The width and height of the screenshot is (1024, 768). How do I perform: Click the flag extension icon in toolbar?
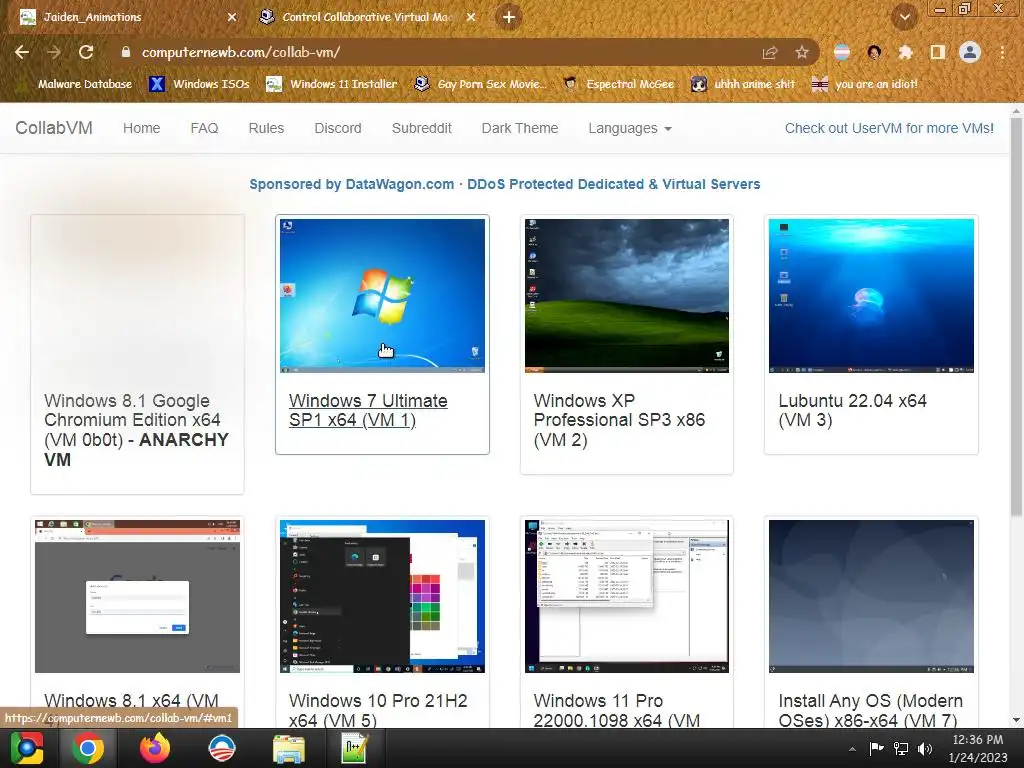tap(842, 52)
